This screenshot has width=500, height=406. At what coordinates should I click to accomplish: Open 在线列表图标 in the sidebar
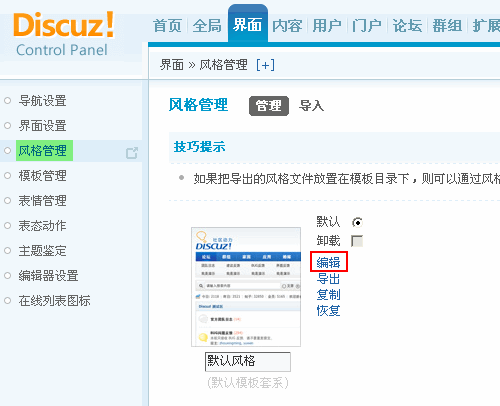point(54,301)
